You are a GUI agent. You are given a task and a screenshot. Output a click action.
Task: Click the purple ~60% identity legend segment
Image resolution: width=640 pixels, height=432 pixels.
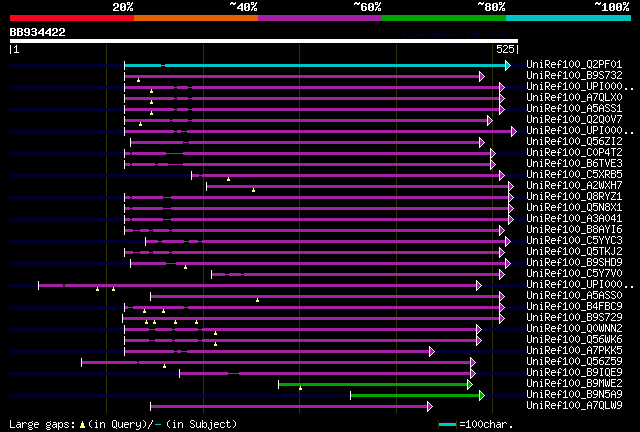(x=320, y=18)
